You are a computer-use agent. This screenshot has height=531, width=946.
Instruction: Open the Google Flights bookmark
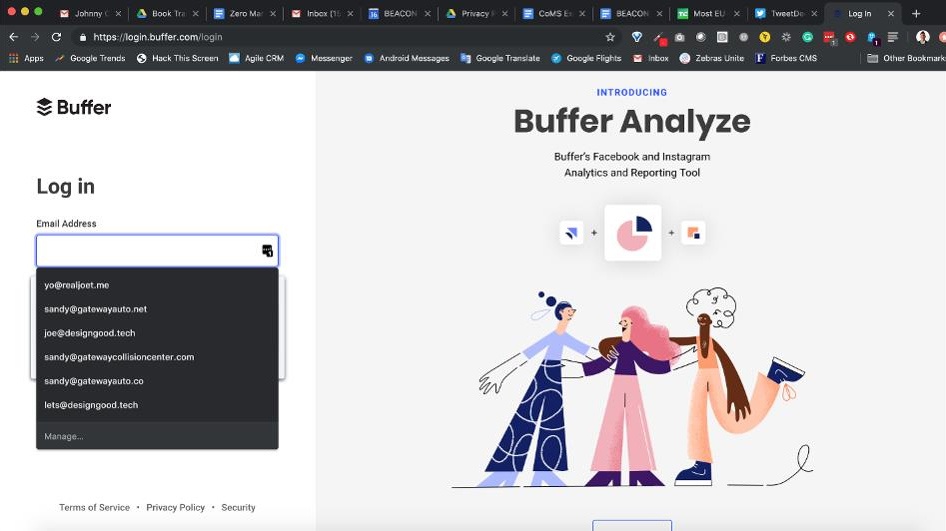[586, 58]
